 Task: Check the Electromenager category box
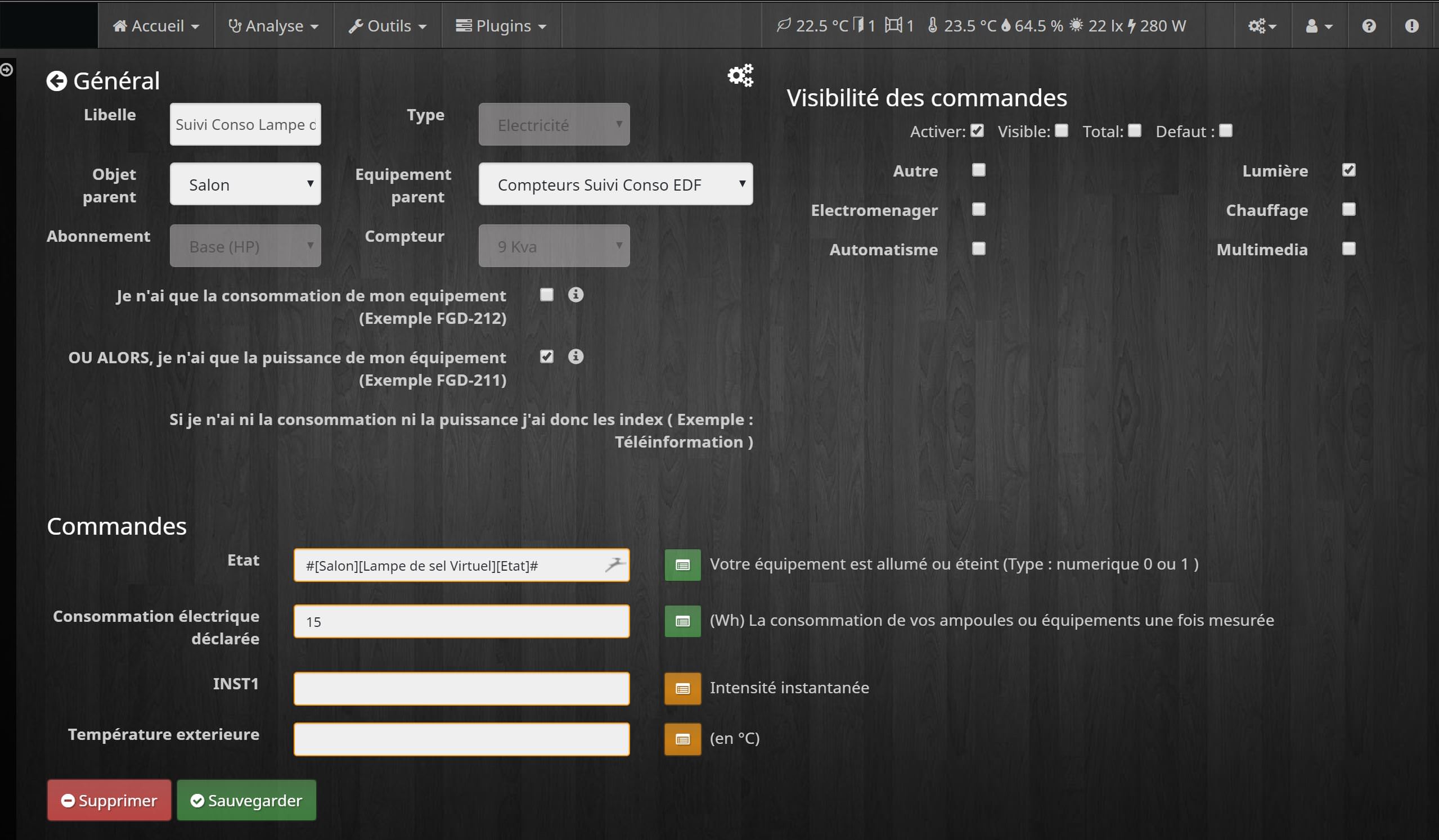[x=979, y=209]
